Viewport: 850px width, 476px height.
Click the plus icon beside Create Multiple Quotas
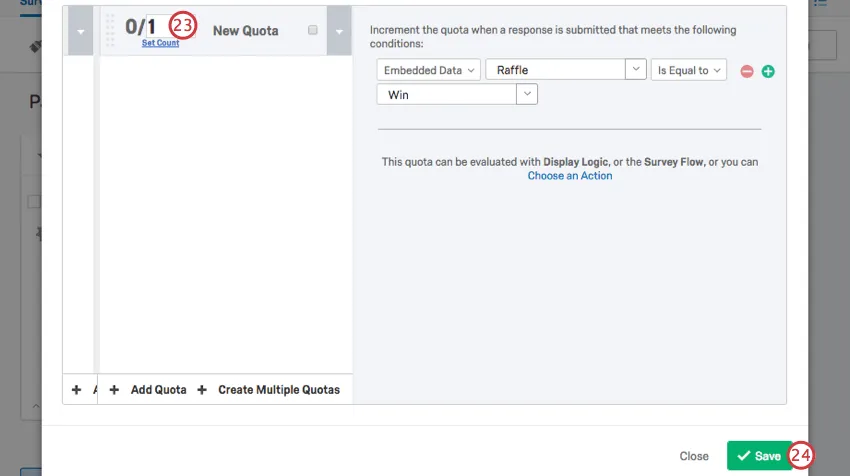point(202,390)
